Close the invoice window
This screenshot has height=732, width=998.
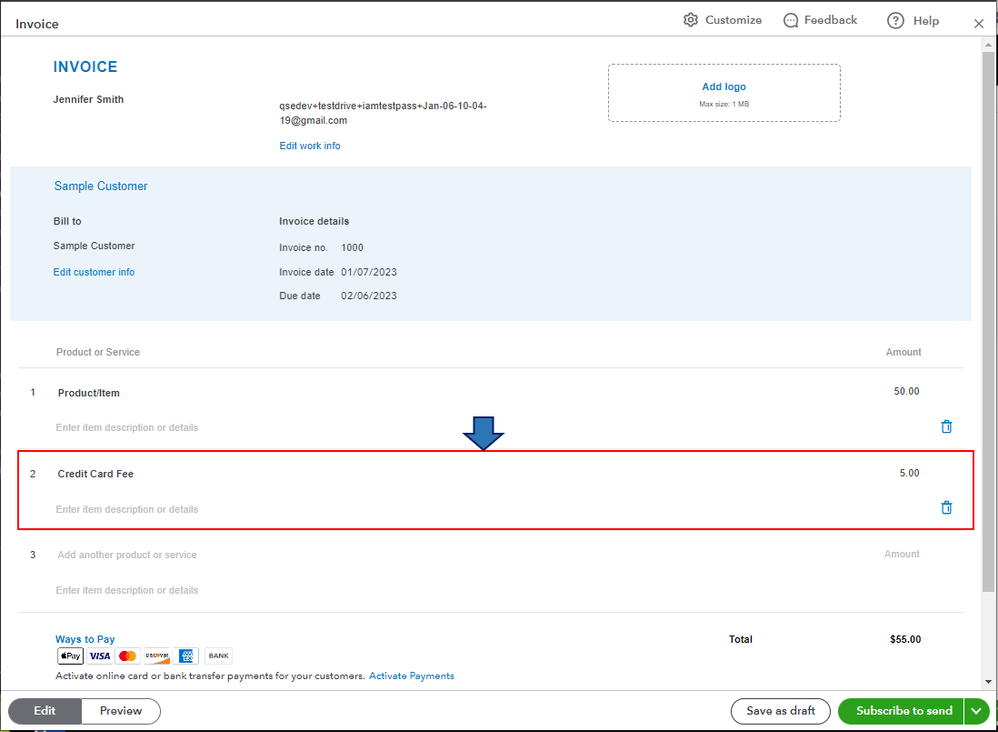[x=978, y=24]
